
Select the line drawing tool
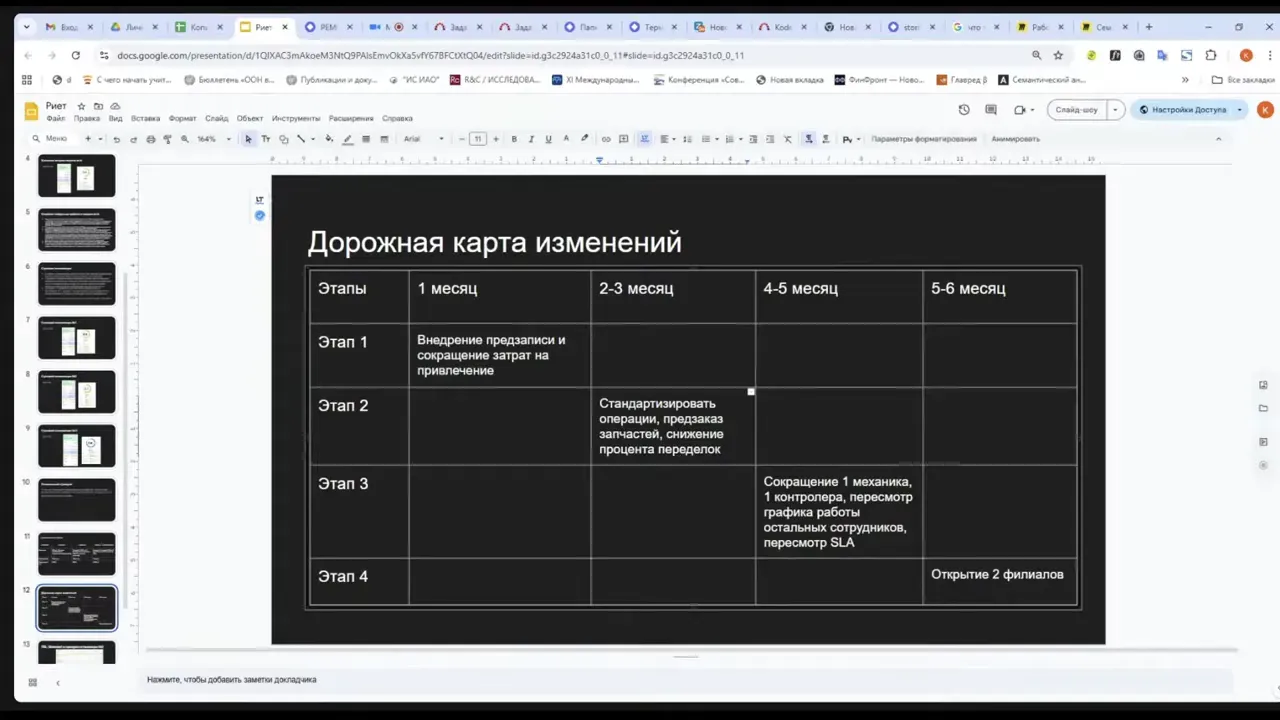coord(300,139)
